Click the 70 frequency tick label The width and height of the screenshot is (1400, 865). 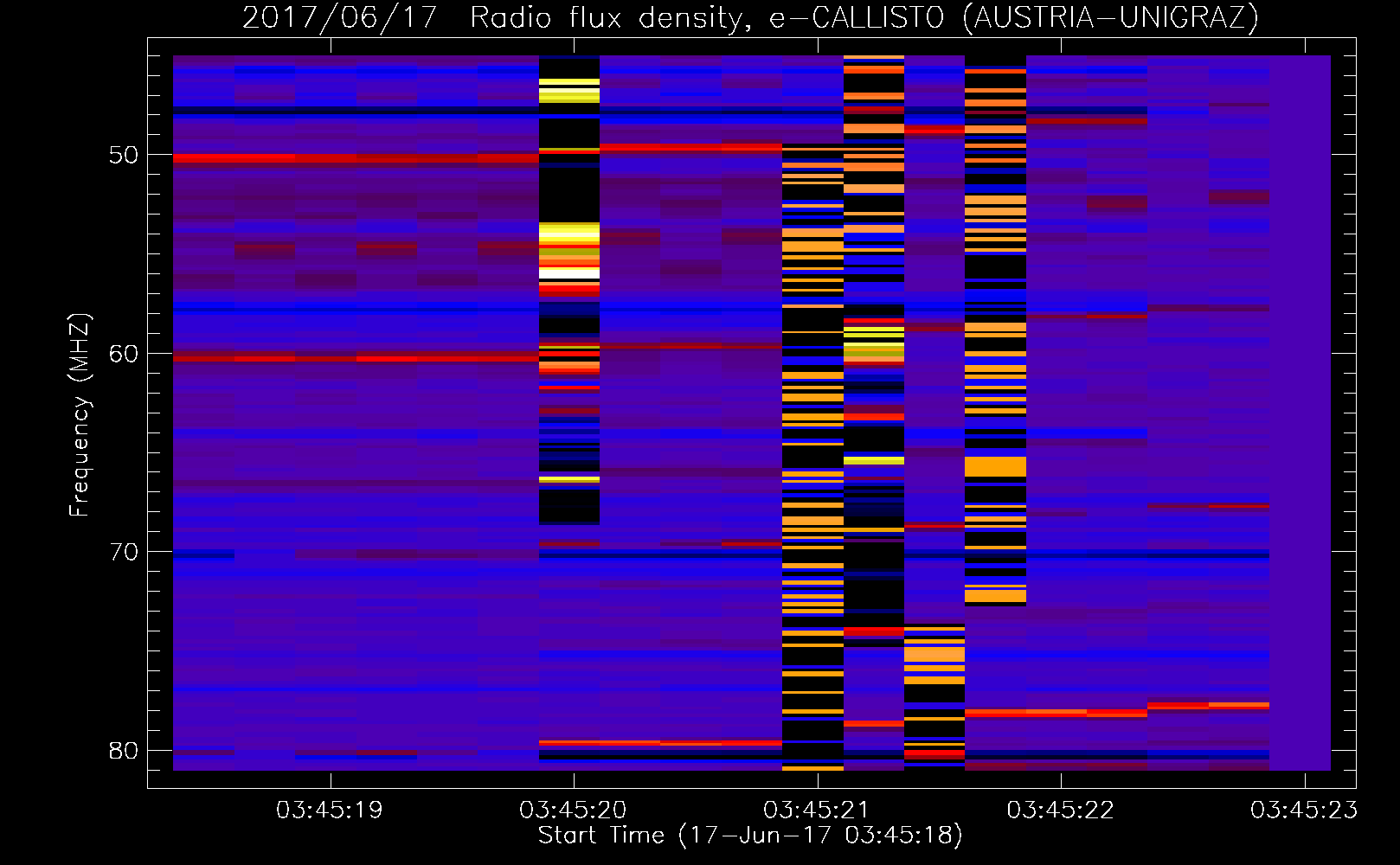point(124,552)
